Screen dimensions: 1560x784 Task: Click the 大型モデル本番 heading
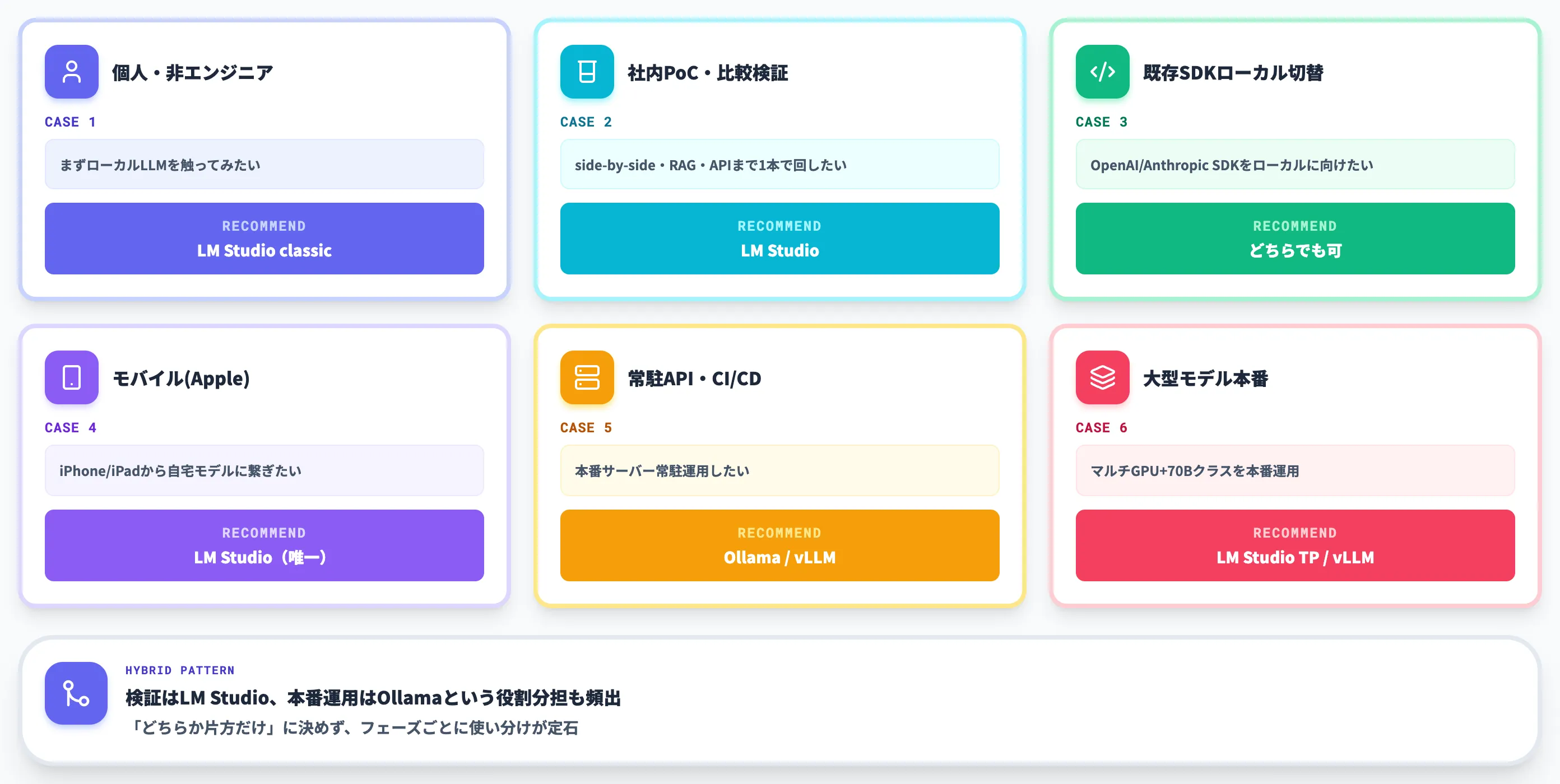(x=1205, y=379)
